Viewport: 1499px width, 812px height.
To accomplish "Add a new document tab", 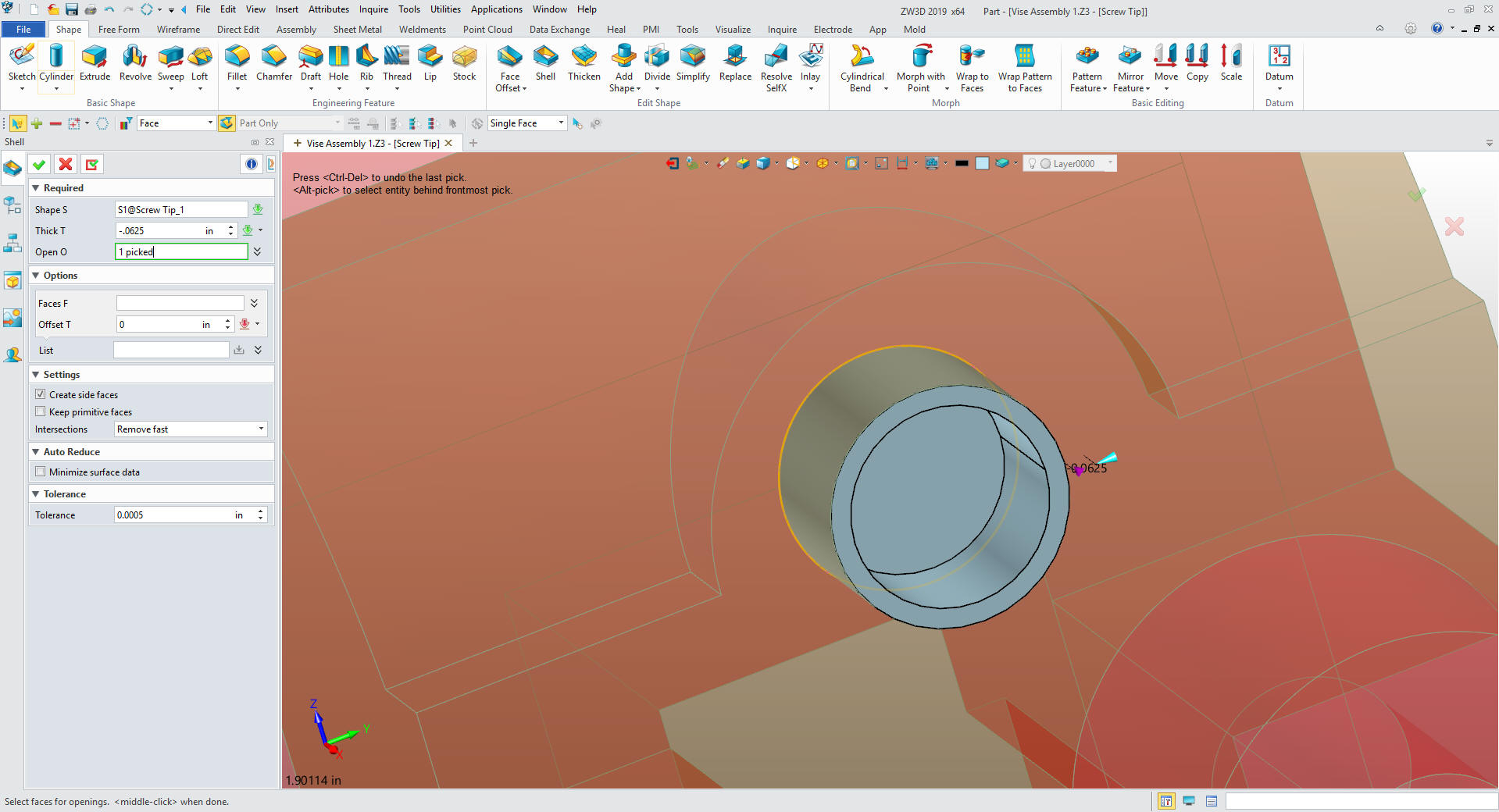I will pyautogui.click(x=473, y=143).
